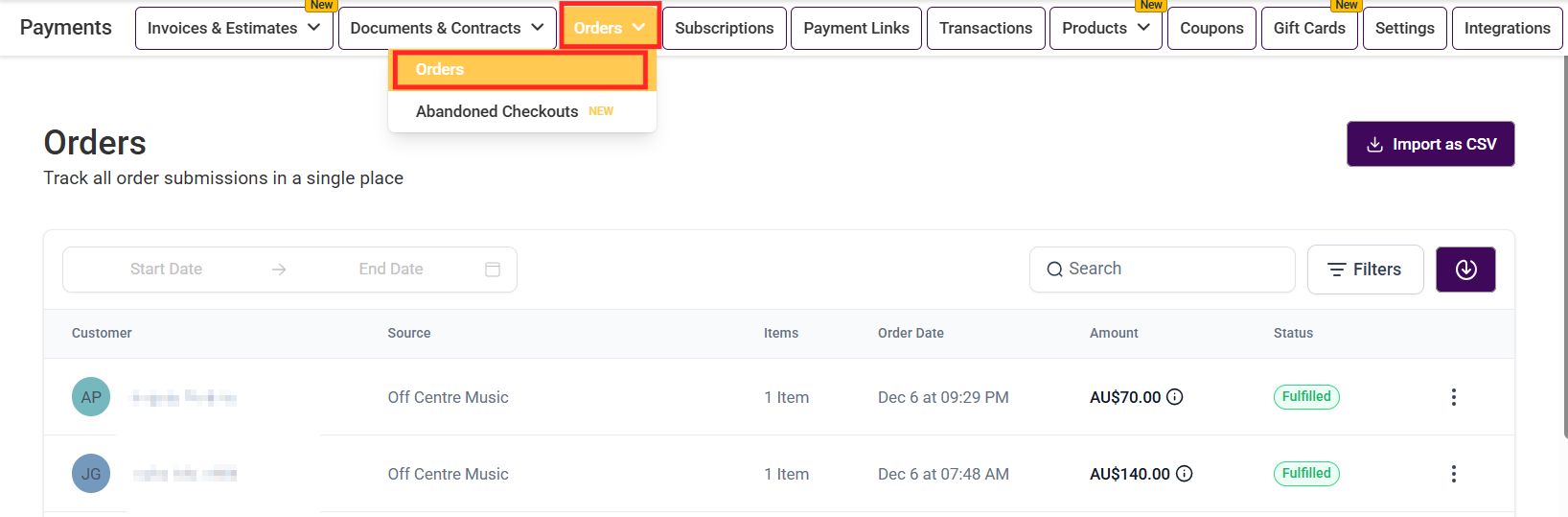Click the End Date field
Screen dimensions: 1568x517
(x=391, y=270)
